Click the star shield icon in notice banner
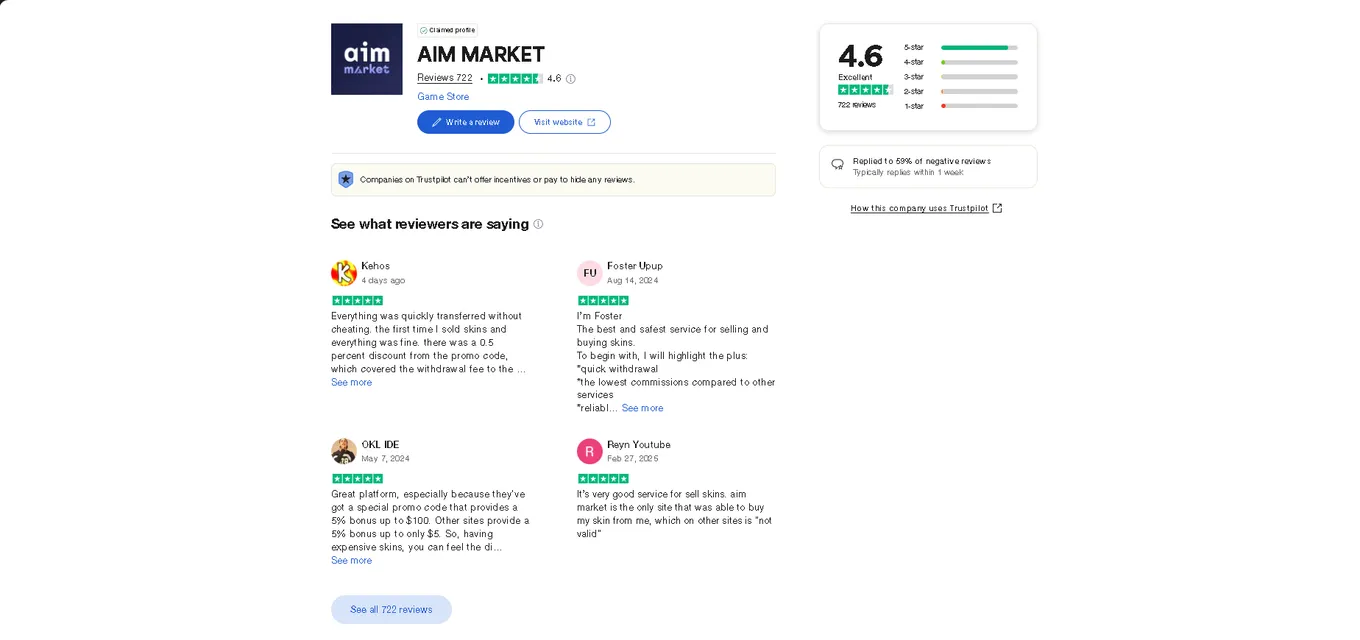The width and height of the screenshot is (1360, 640). coord(346,179)
